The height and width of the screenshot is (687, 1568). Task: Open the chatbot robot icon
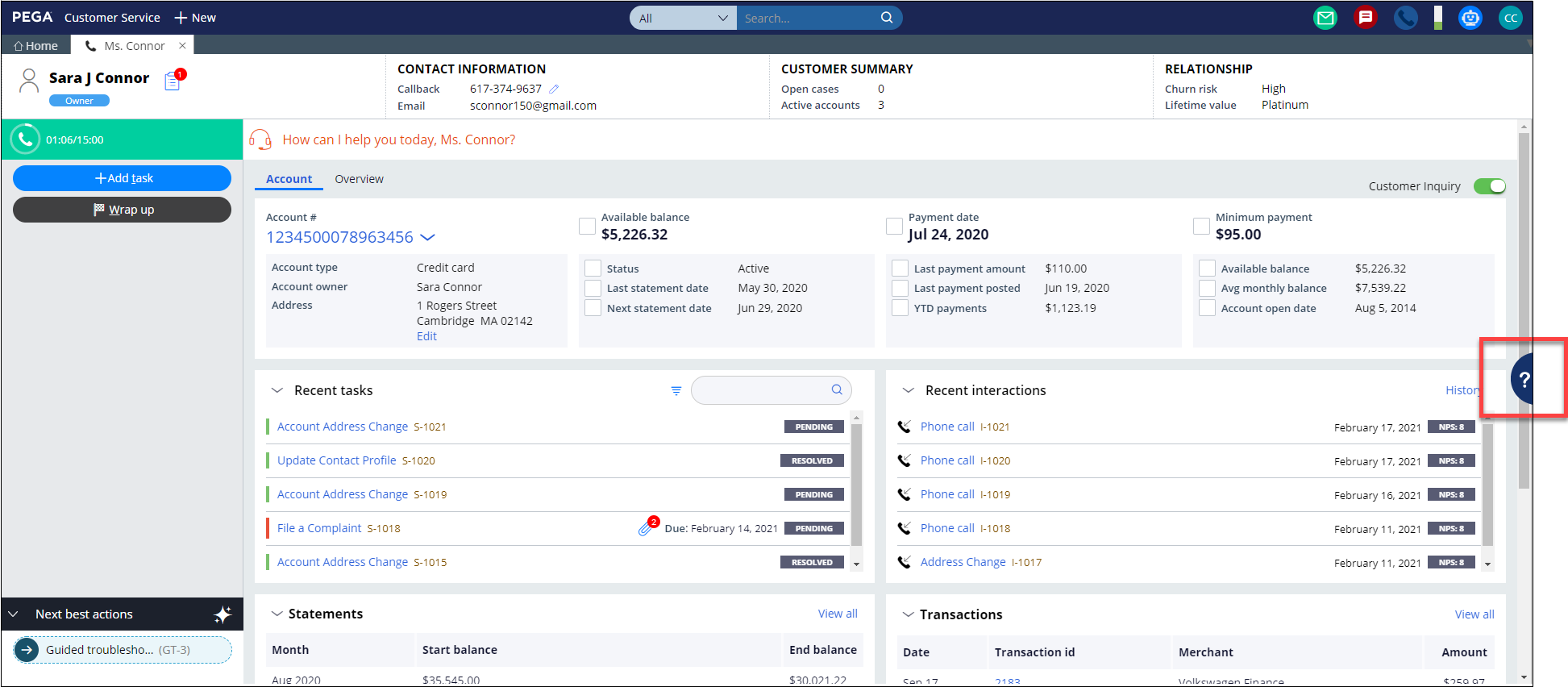pos(1470,18)
